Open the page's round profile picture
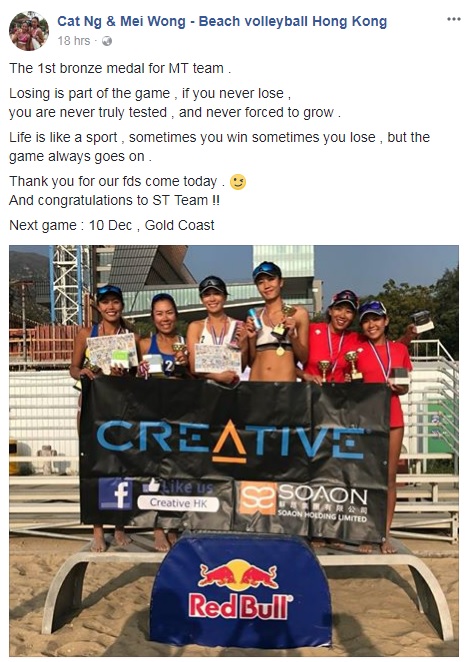Screen dimensions: 468x662 coord(29,31)
